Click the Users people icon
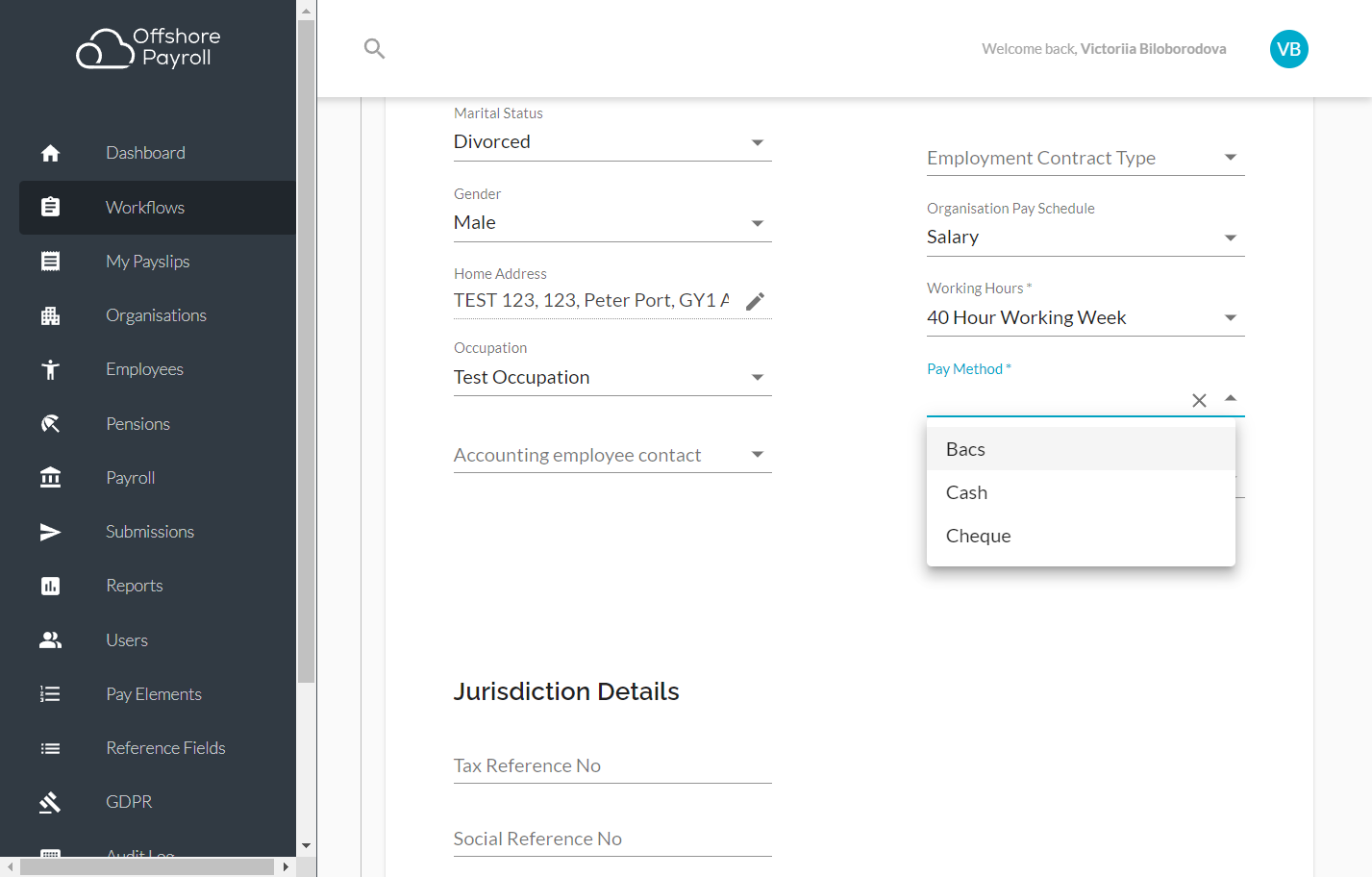The width and height of the screenshot is (1372, 877). 51,640
